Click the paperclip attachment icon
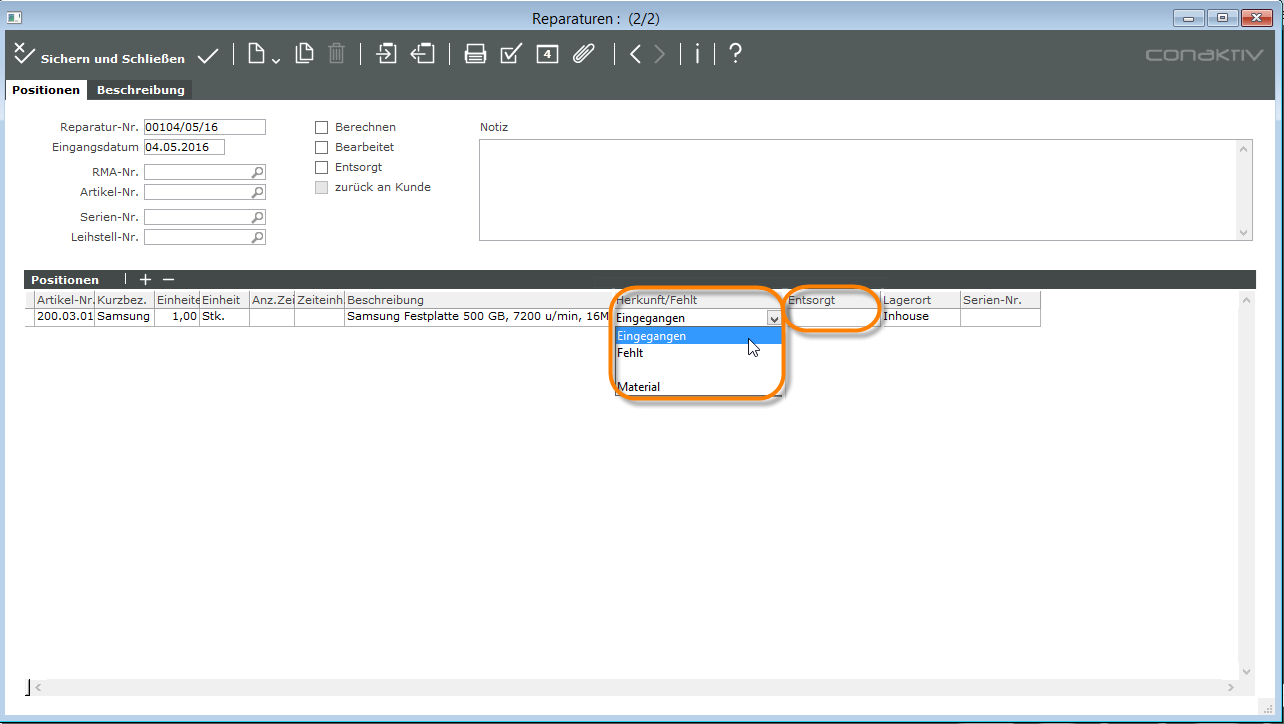1284x724 pixels. click(584, 55)
